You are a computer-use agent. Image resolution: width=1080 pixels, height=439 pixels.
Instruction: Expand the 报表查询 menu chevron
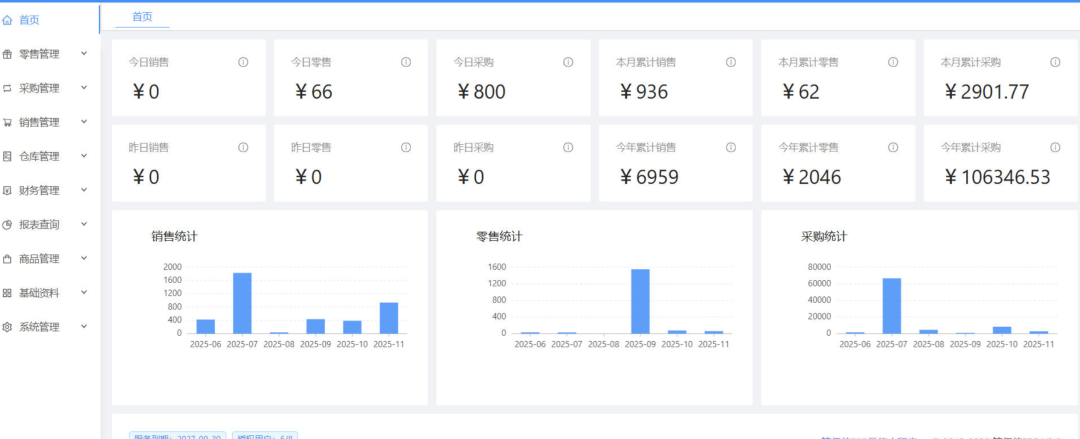click(x=84, y=224)
